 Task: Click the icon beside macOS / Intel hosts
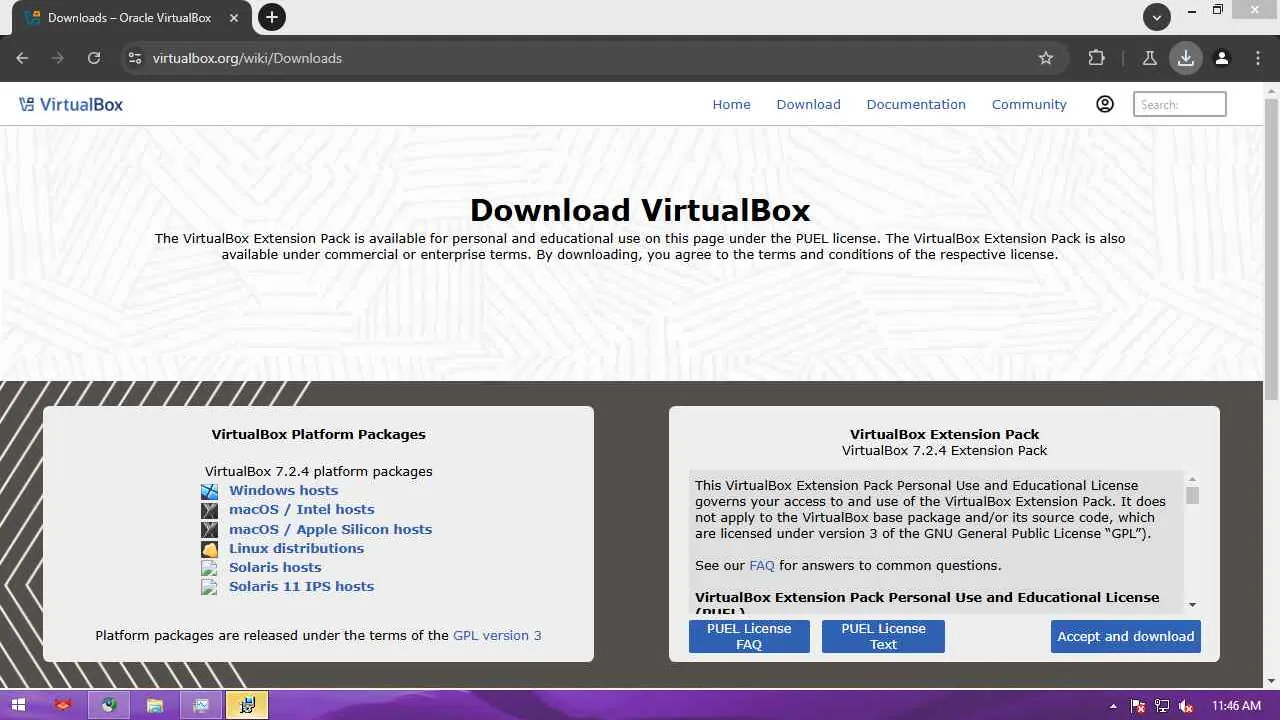pos(209,510)
